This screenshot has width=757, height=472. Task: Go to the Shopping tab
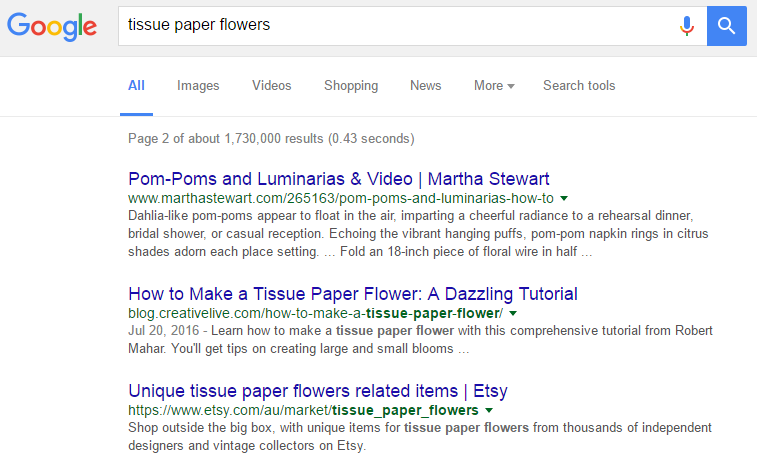click(x=351, y=86)
